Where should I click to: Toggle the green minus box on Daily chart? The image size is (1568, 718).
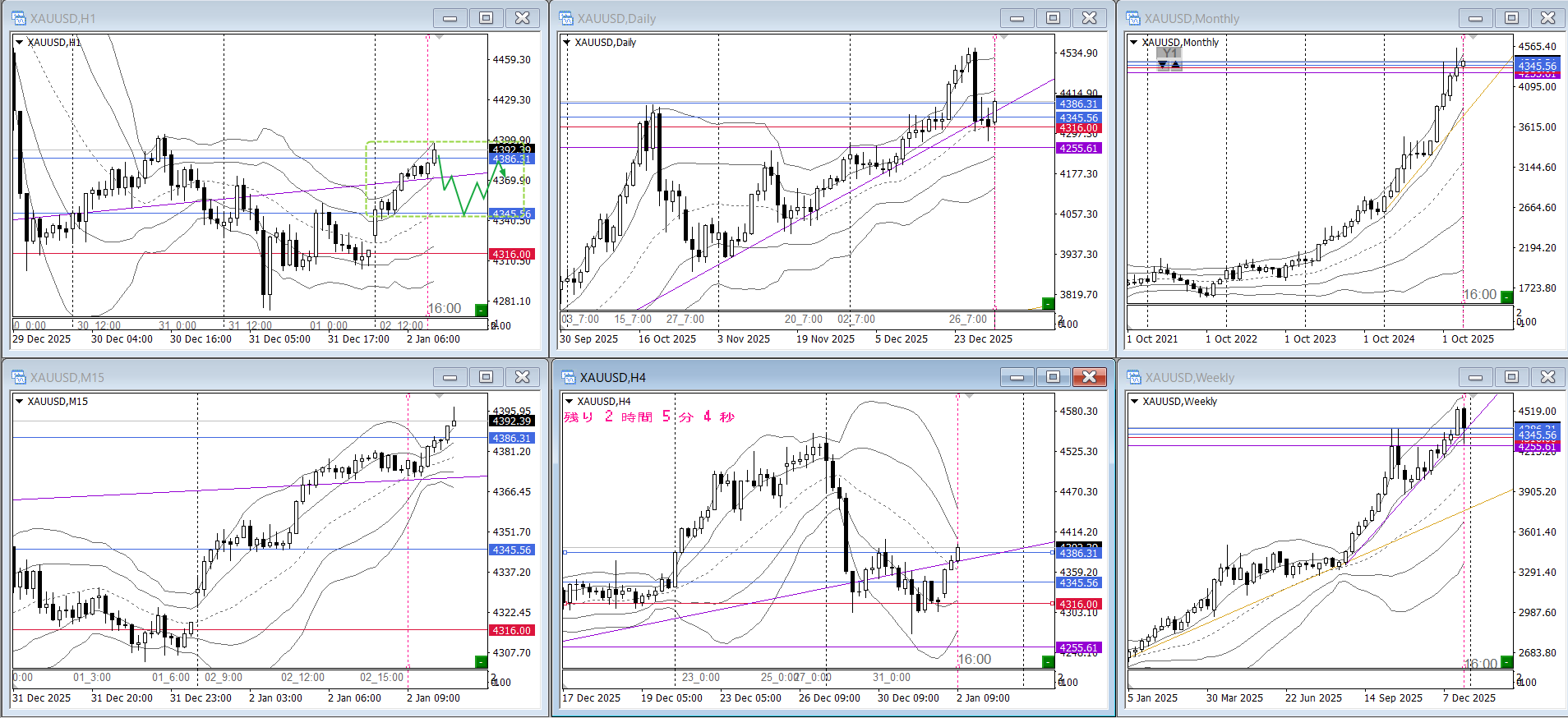1048,304
